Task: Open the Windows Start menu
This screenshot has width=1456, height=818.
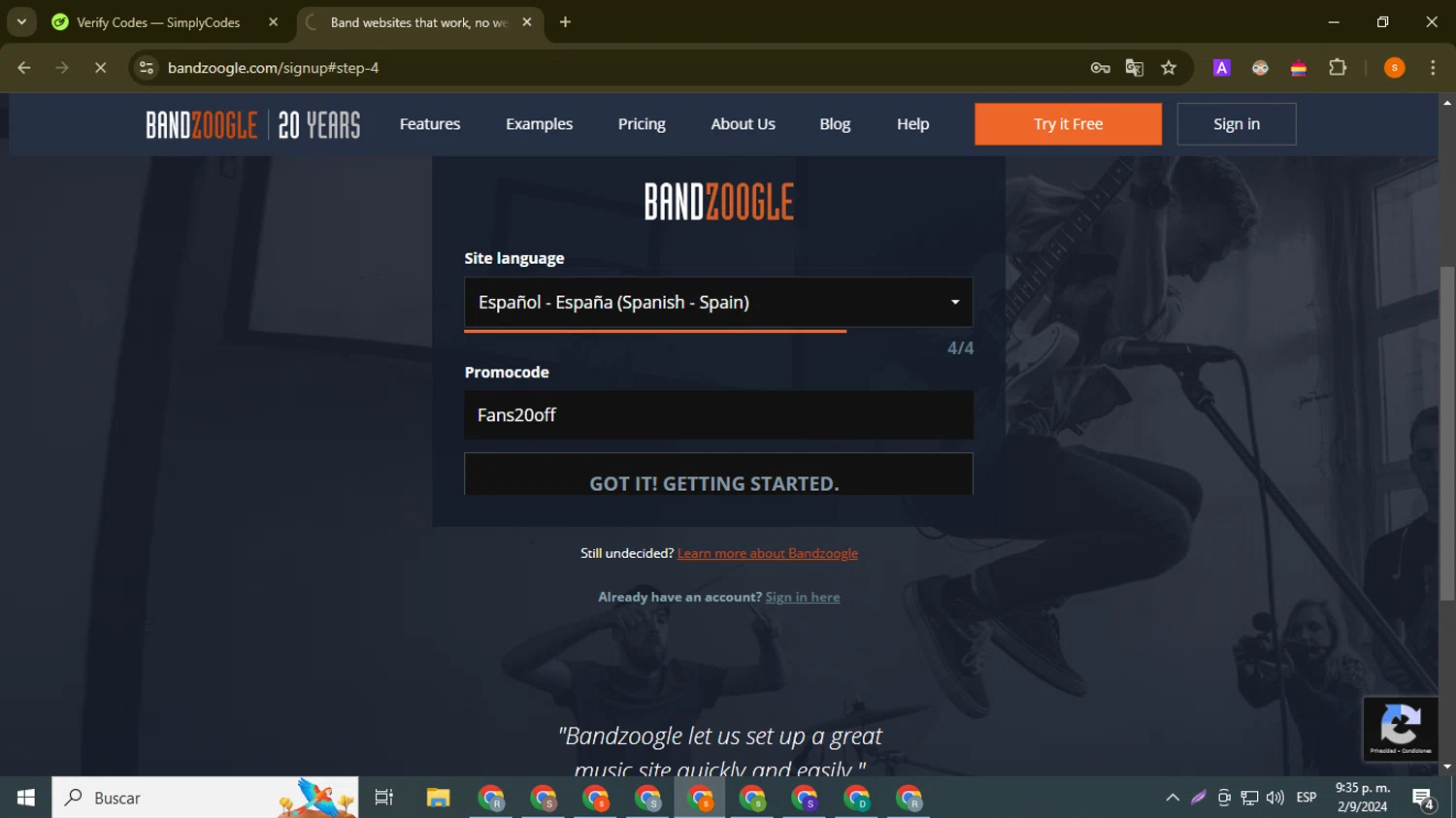Action: point(26,798)
